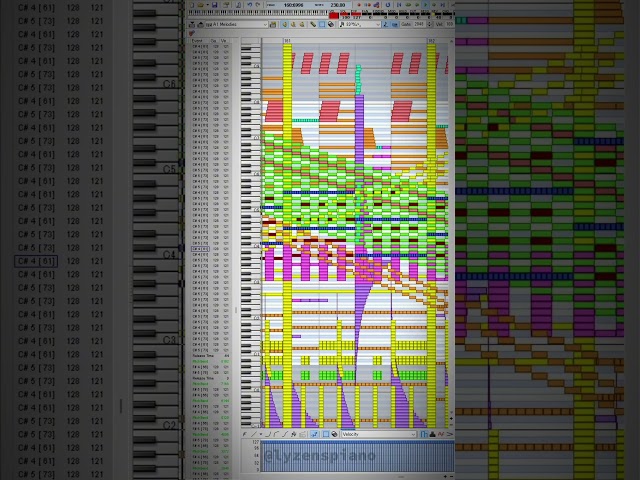Image resolution: width=640 pixels, height=480 pixels.
Task: Click measure marker 182 in the ruler
Action: 432,41
